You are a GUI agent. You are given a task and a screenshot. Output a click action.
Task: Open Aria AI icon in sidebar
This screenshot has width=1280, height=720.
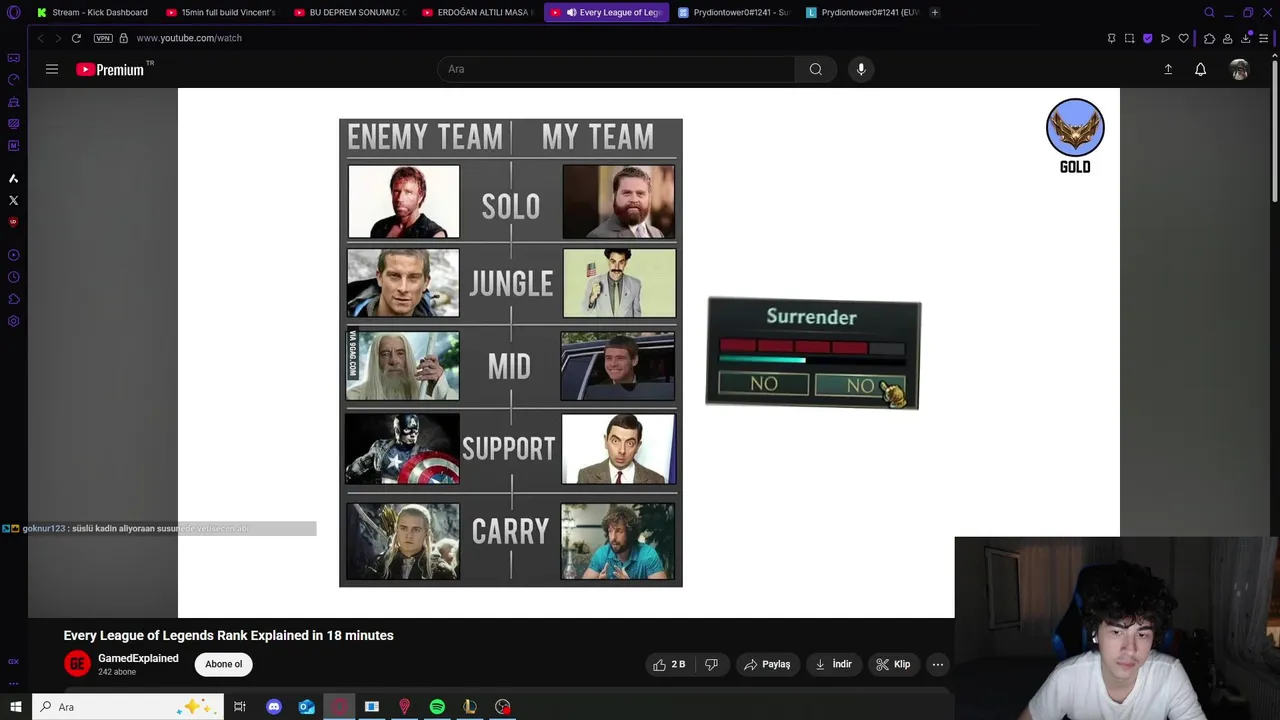(x=13, y=178)
